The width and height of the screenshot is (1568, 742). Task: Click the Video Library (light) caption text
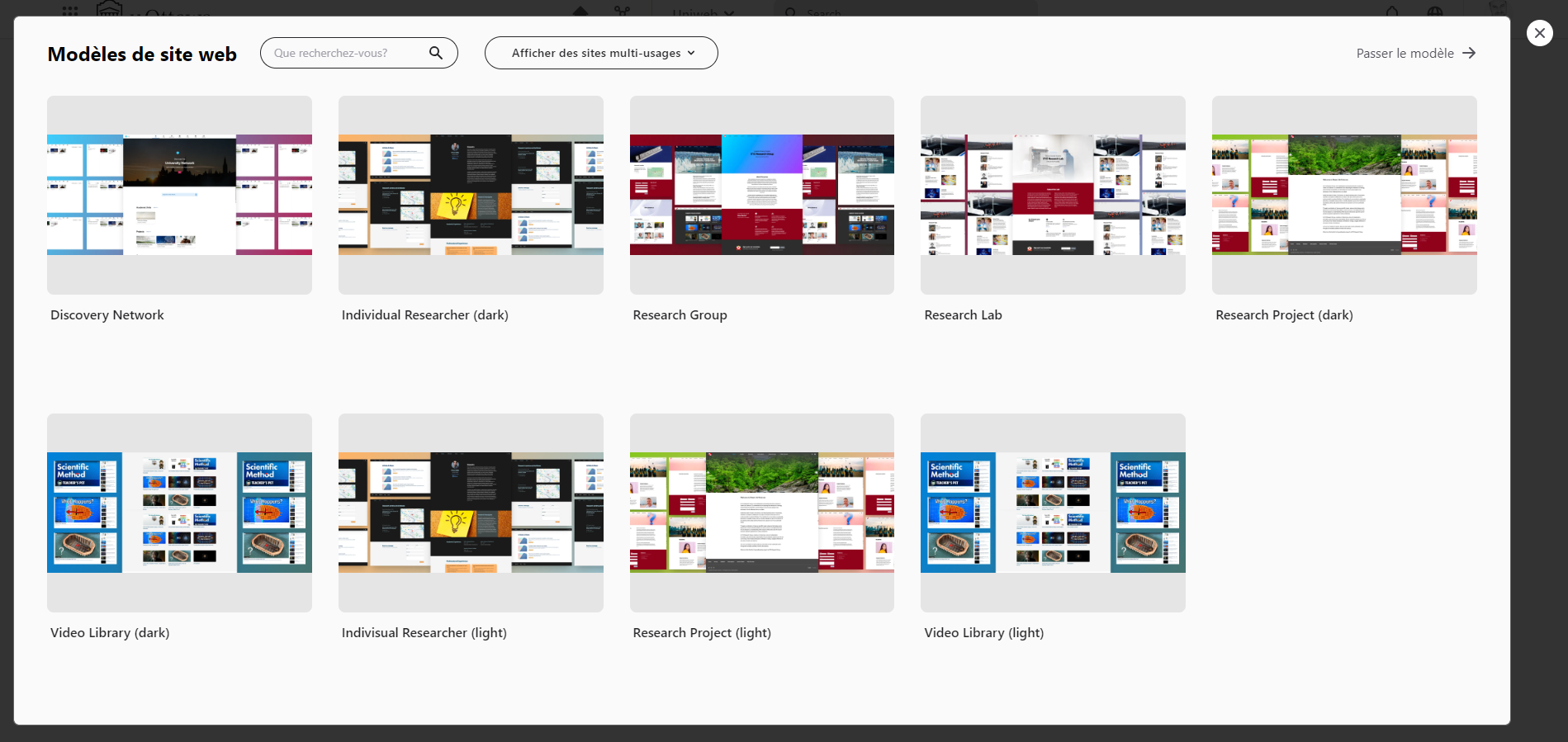983,633
